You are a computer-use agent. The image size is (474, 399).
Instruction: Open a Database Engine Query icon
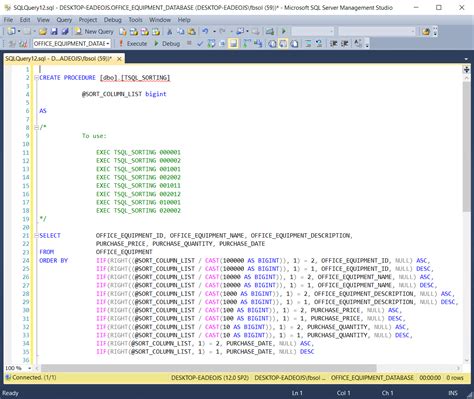pyautogui.click(x=123, y=32)
